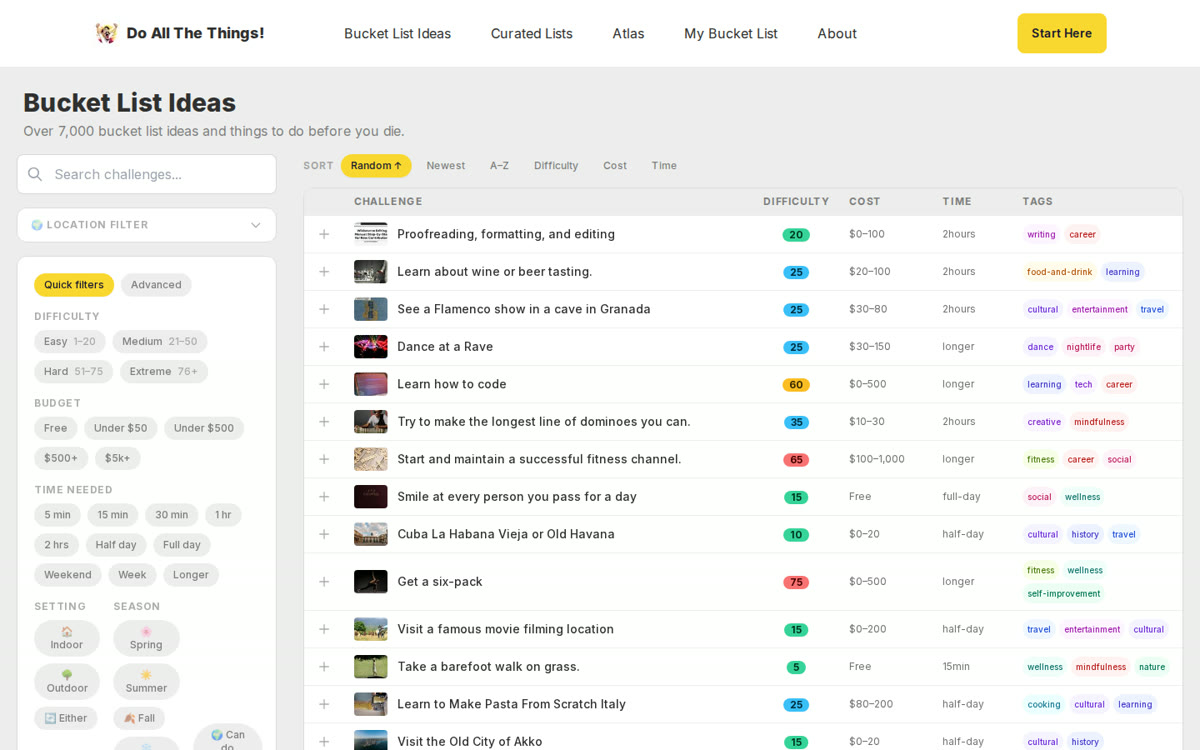Toggle the Extreme 76+ difficulty filter
1200x750 pixels.
[x=164, y=372]
